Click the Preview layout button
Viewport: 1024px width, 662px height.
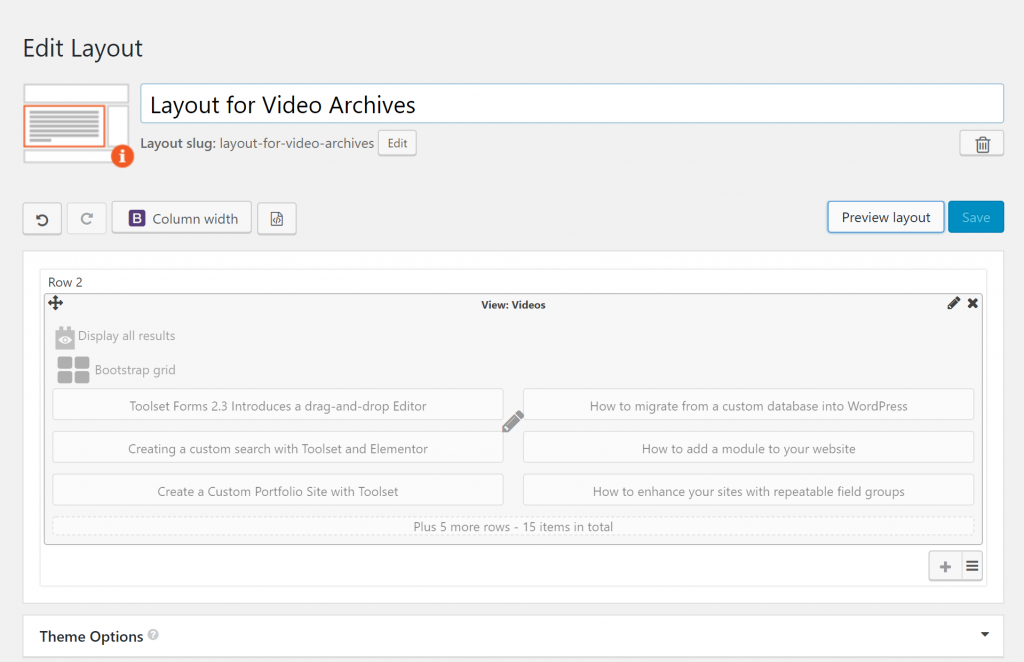coord(886,217)
